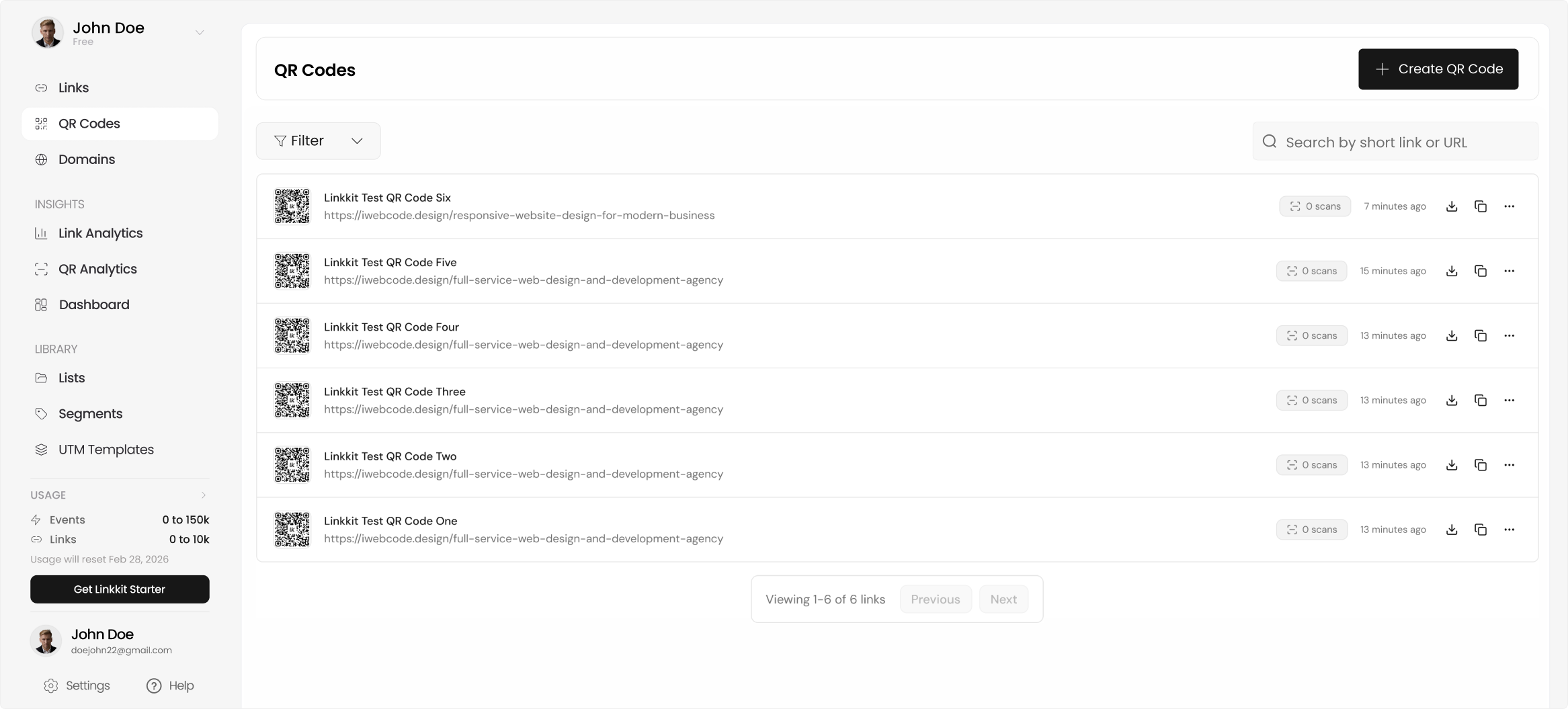The width and height of the screenshot is (1568, 709).
Task: Download Linkkit Test QR Code Three
Action: click(x=1451, y=401)
